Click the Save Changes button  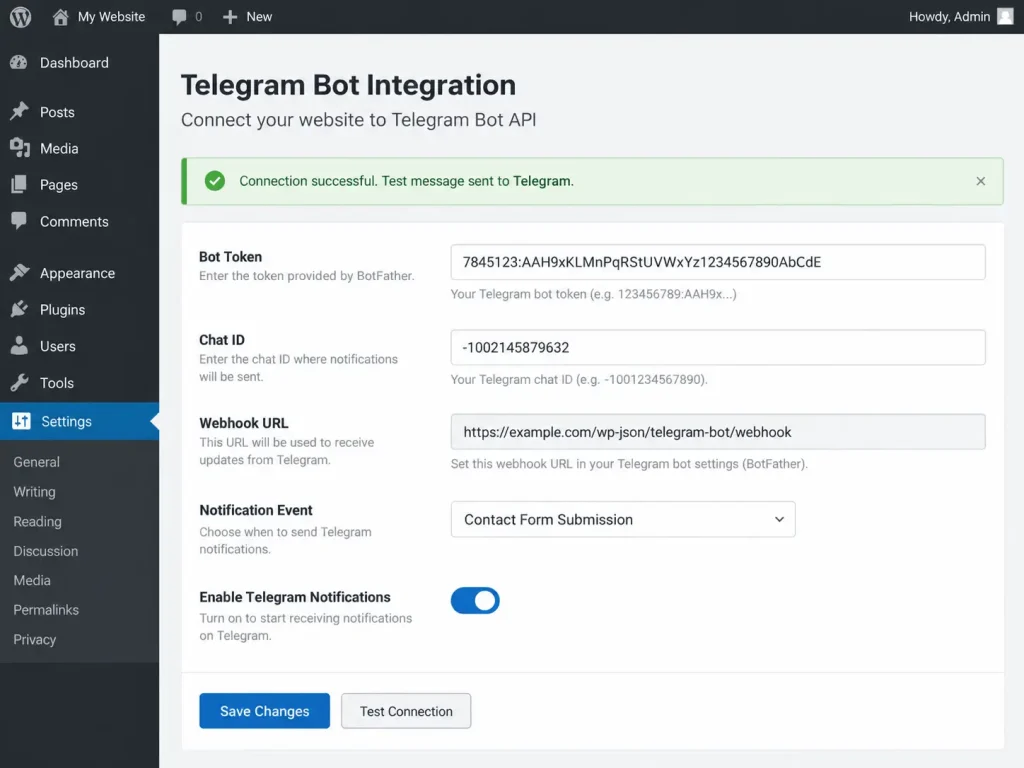(x=264, y=711)
